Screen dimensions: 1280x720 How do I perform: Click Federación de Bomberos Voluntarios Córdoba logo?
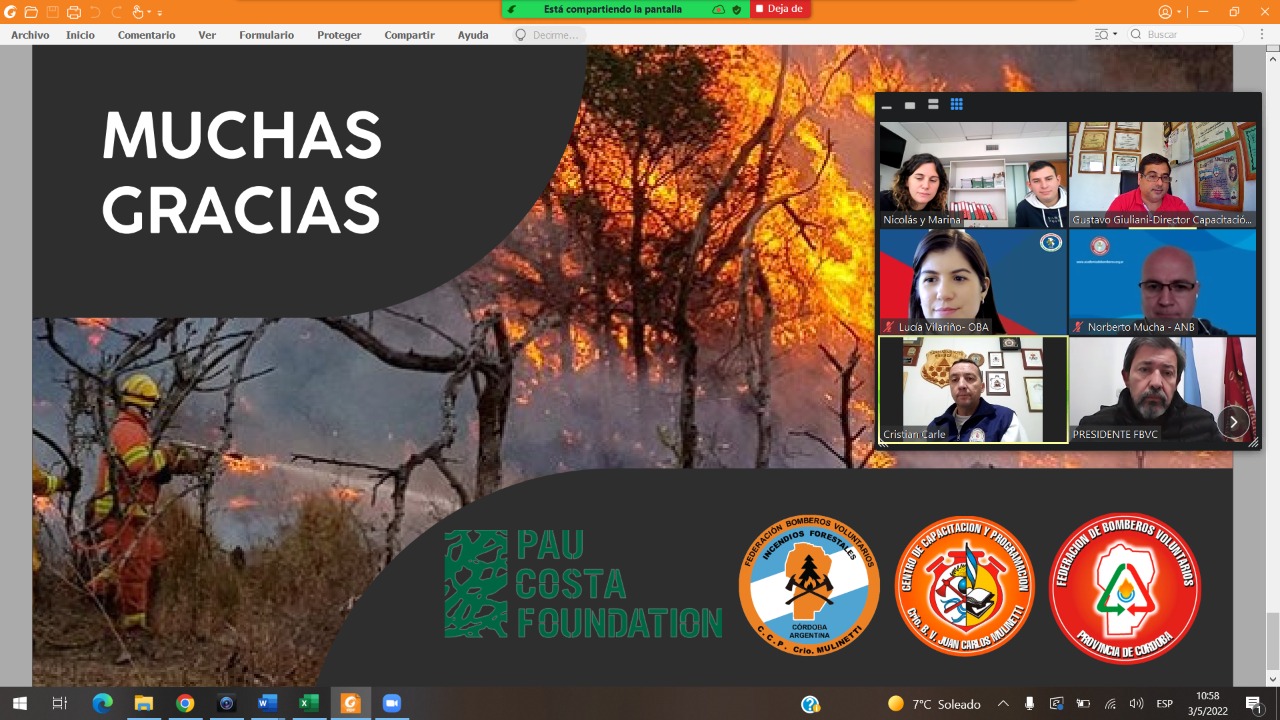coord(1125,587)
